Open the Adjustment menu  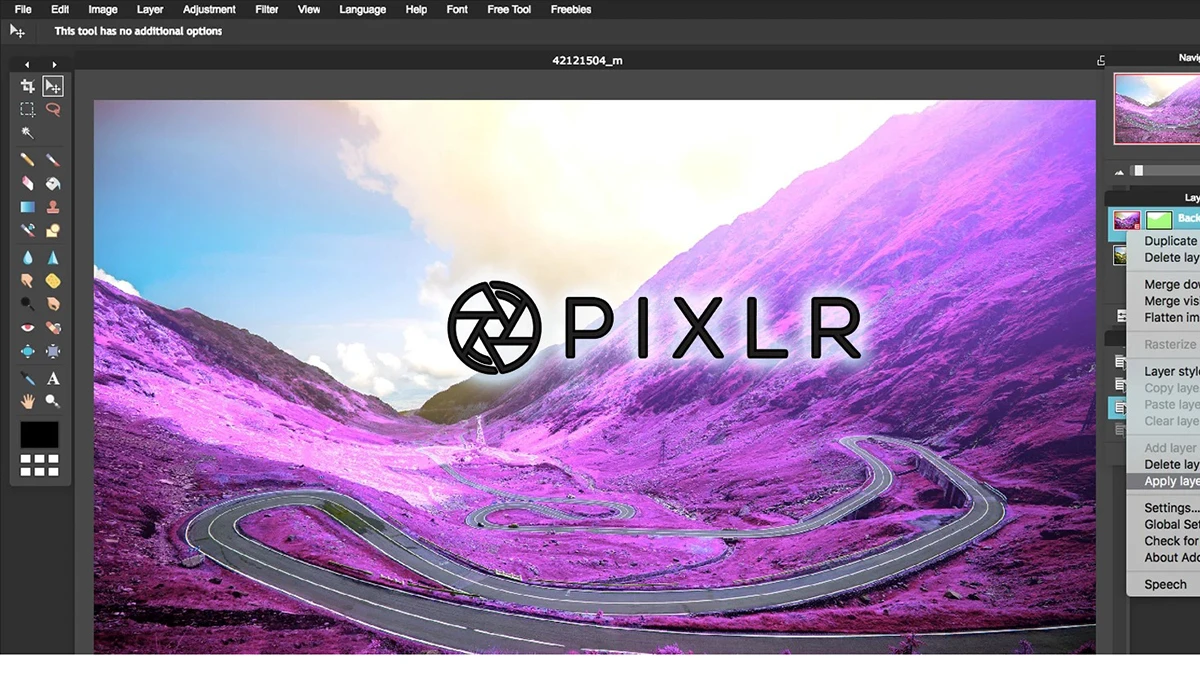point(209,9)
